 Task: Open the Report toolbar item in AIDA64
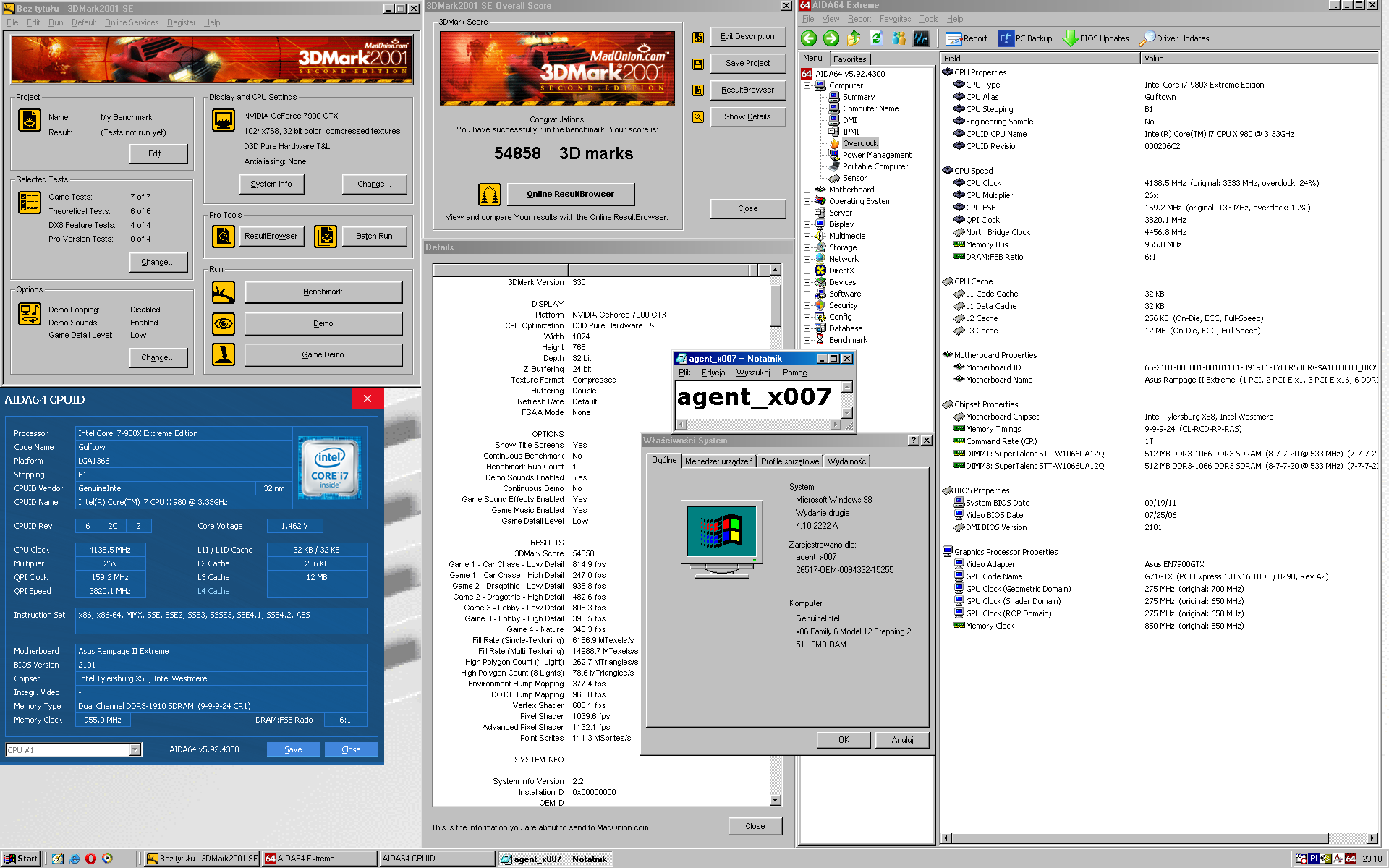[967, 38]
